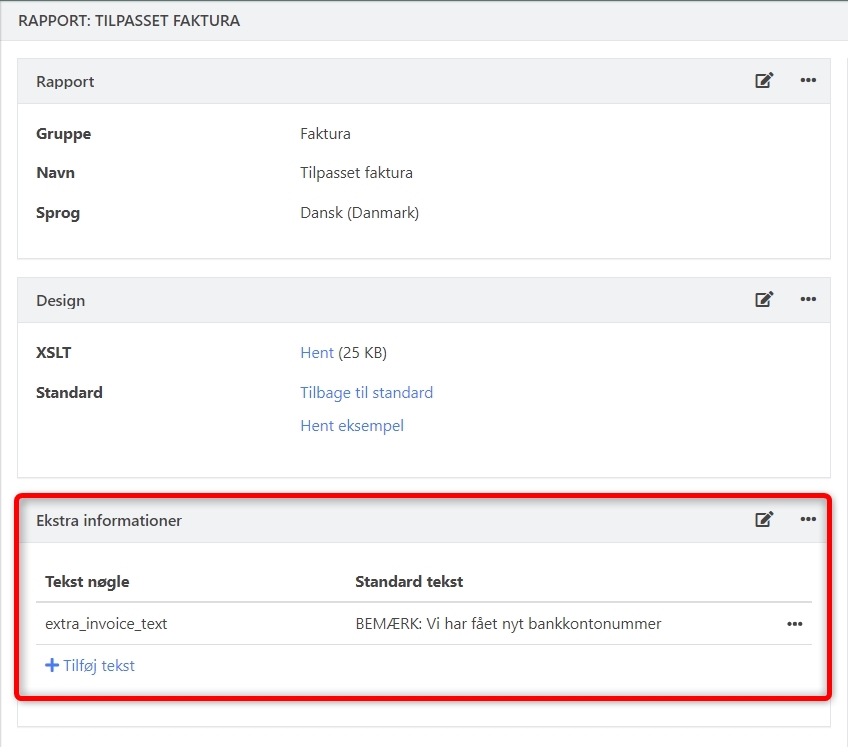Viewport: 848px width, 747px height.
Task: Click the edit icon in Design panel
Action: point(764,299)
